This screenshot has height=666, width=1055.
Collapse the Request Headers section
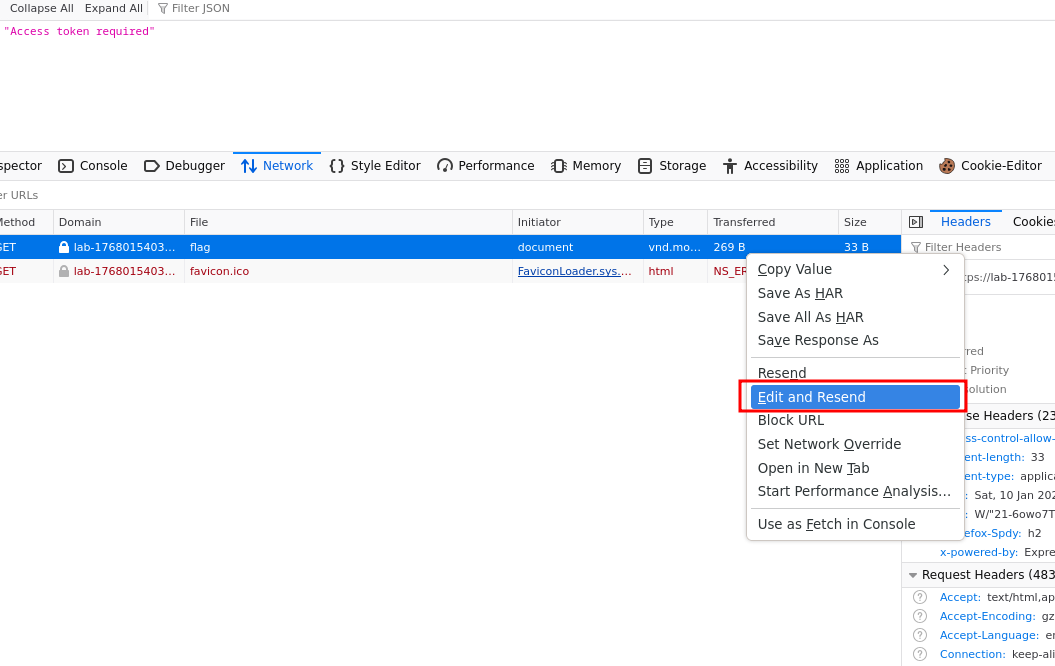click(913, 575)
